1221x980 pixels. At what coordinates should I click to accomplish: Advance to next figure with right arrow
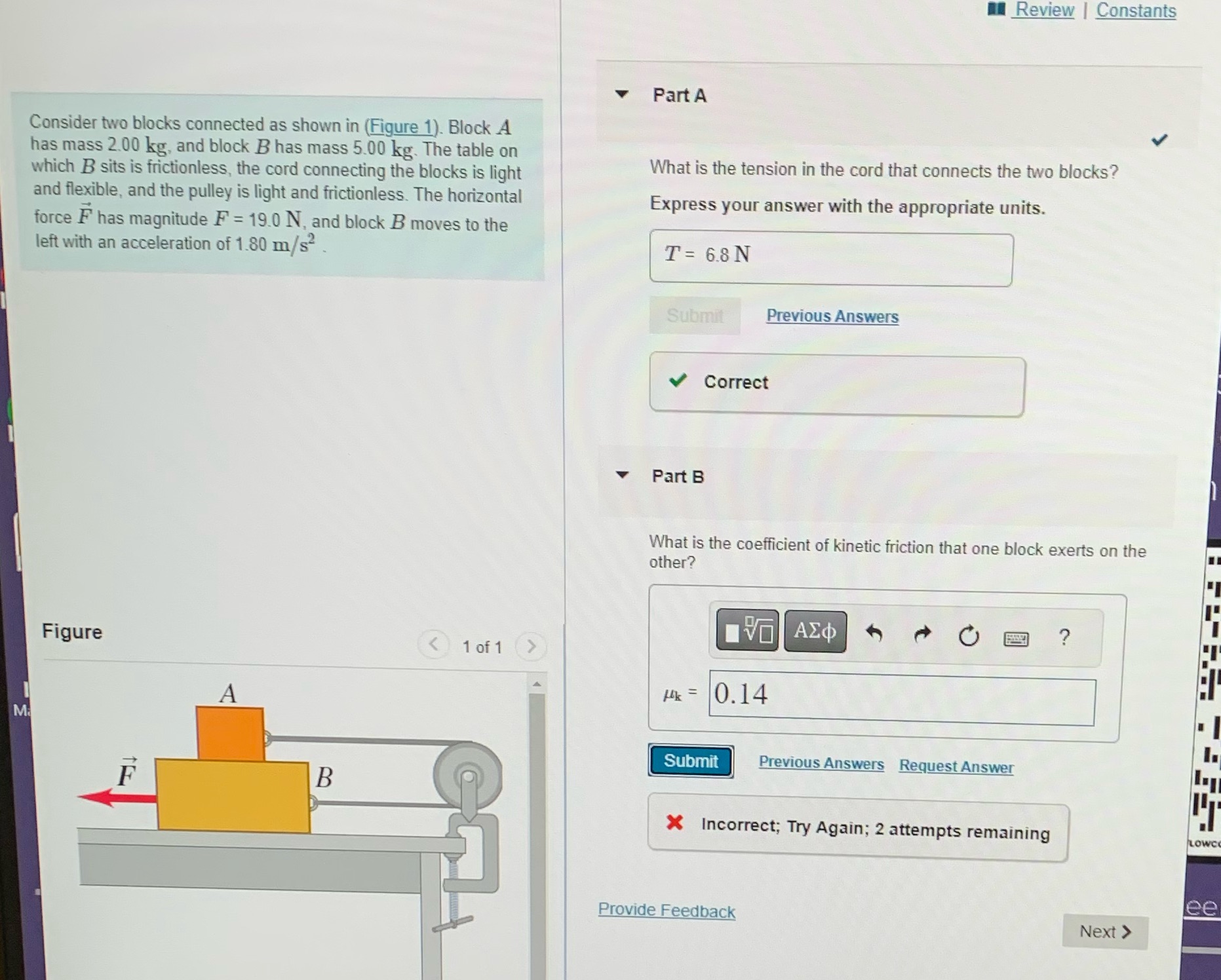[x=531, y=647]
